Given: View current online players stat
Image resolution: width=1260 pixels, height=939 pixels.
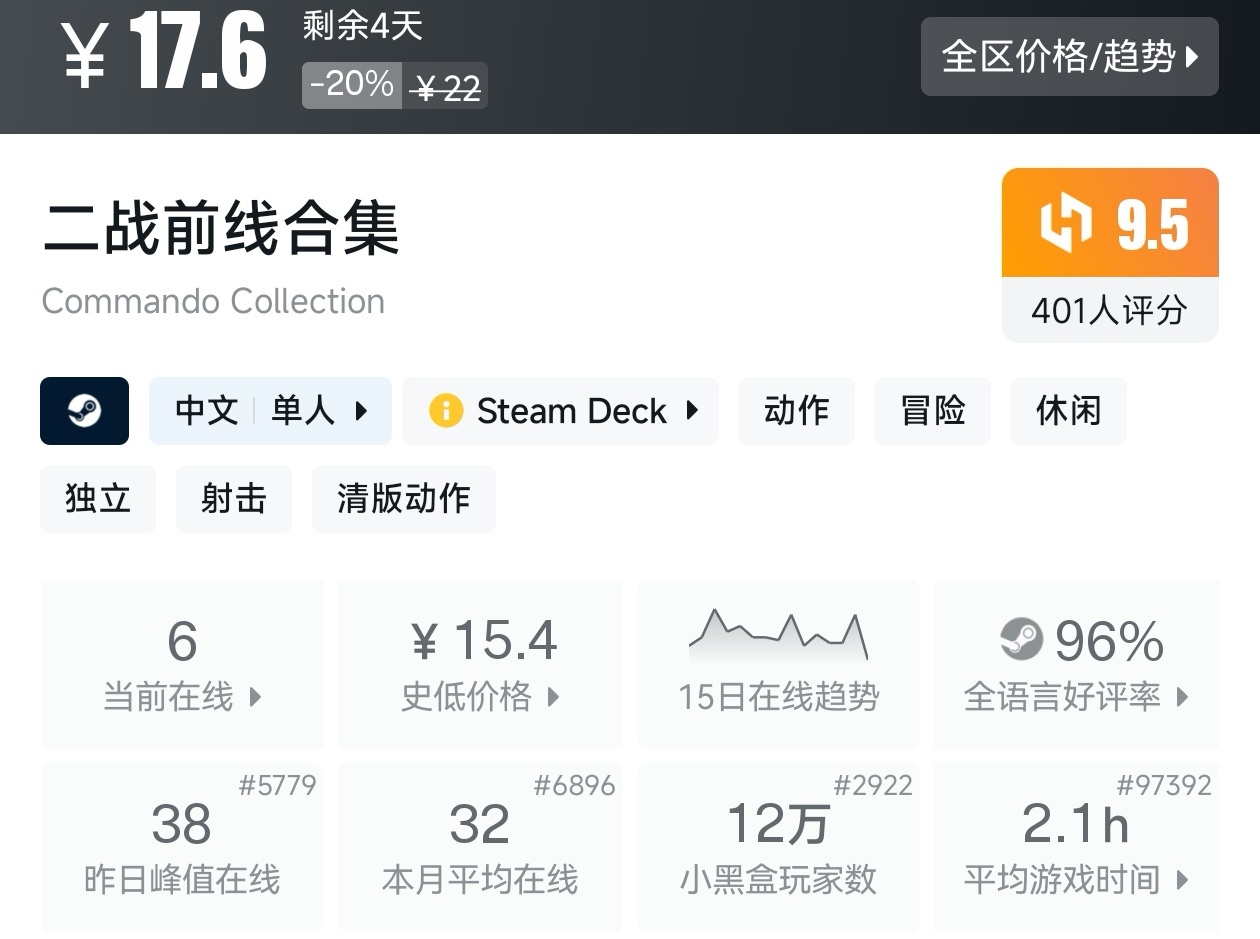Looking at the screenshot, I should (182, 663).
